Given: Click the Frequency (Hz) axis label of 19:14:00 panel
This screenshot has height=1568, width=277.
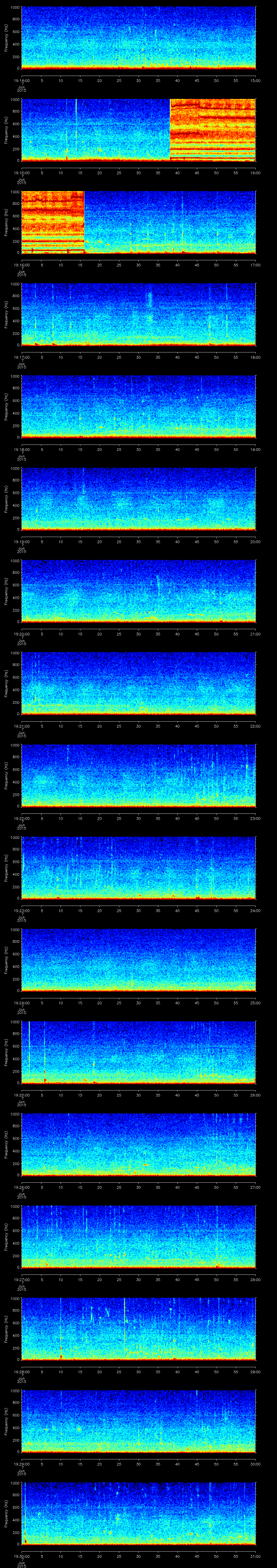Looking at the screenshot, I should [6, 38].
